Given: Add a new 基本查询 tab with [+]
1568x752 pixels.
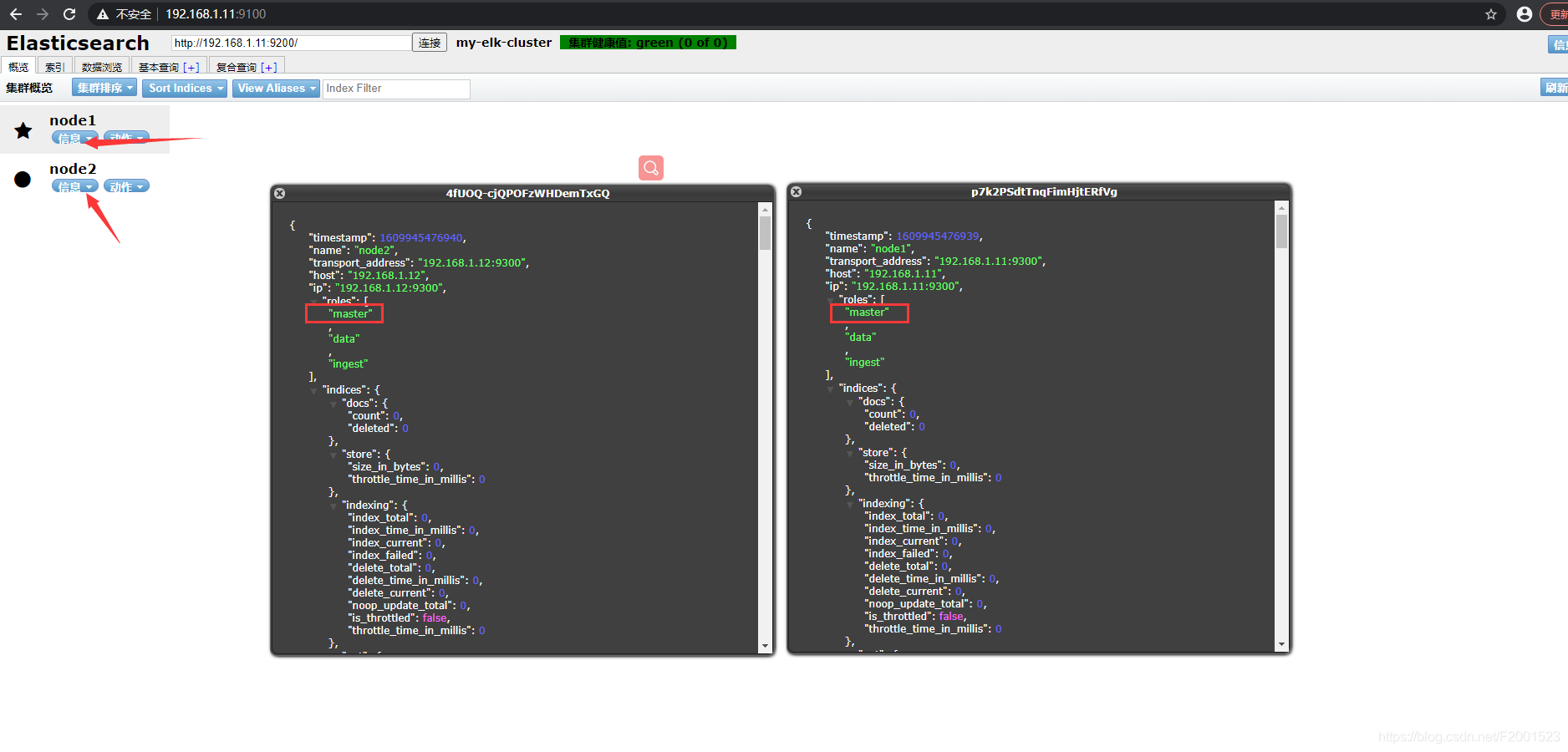Looking at the screenshot, I should 191,67.
